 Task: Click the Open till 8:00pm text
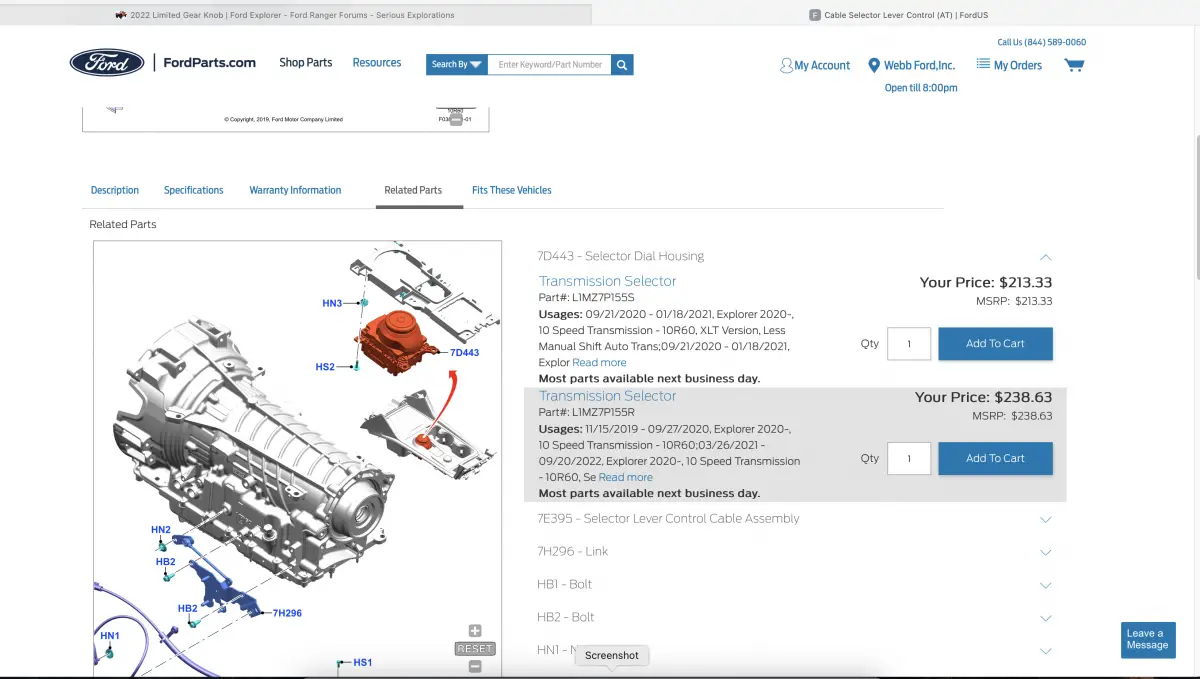(921, 88)
